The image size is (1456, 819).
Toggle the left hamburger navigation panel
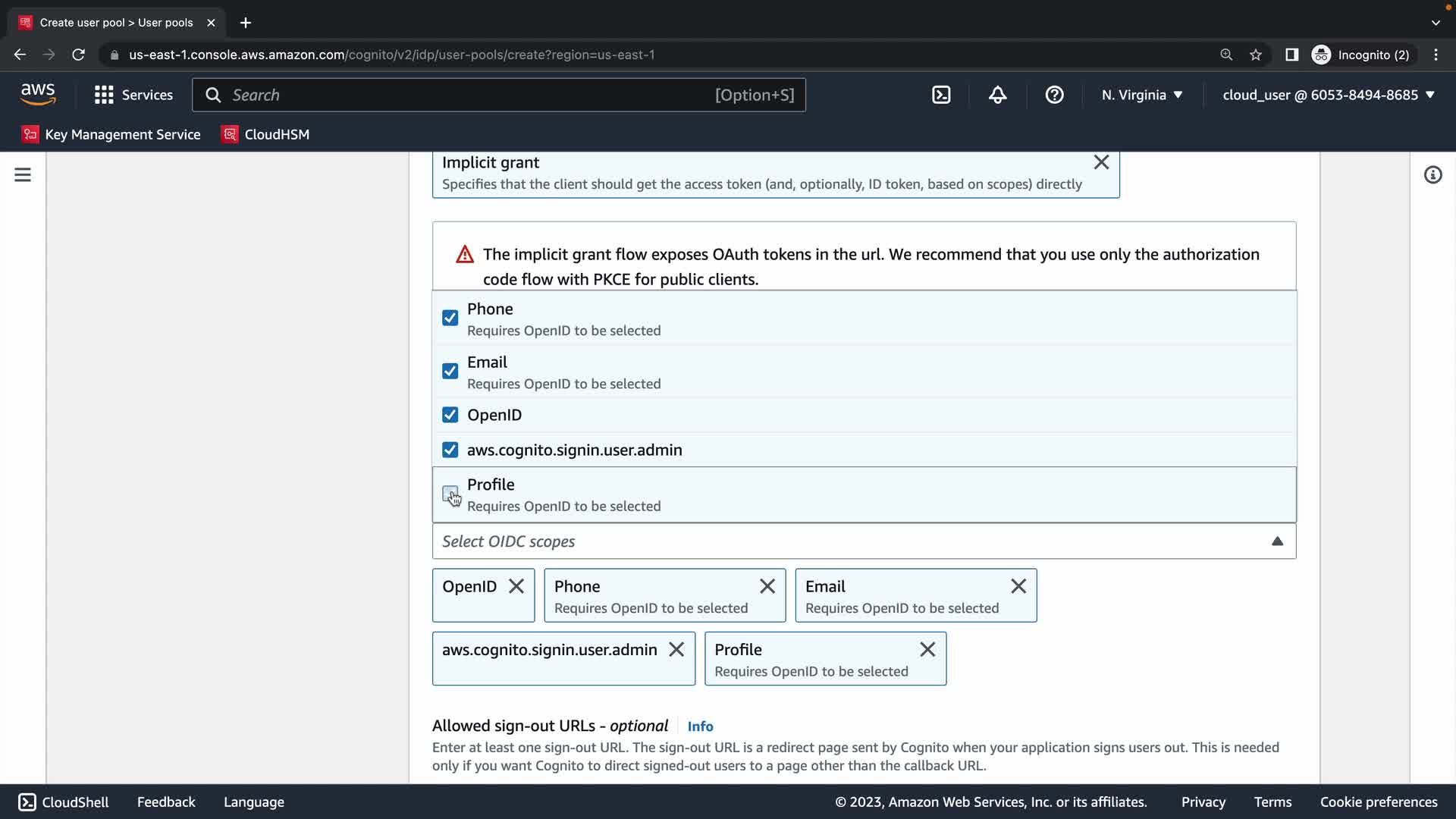[x=23, y=175]
